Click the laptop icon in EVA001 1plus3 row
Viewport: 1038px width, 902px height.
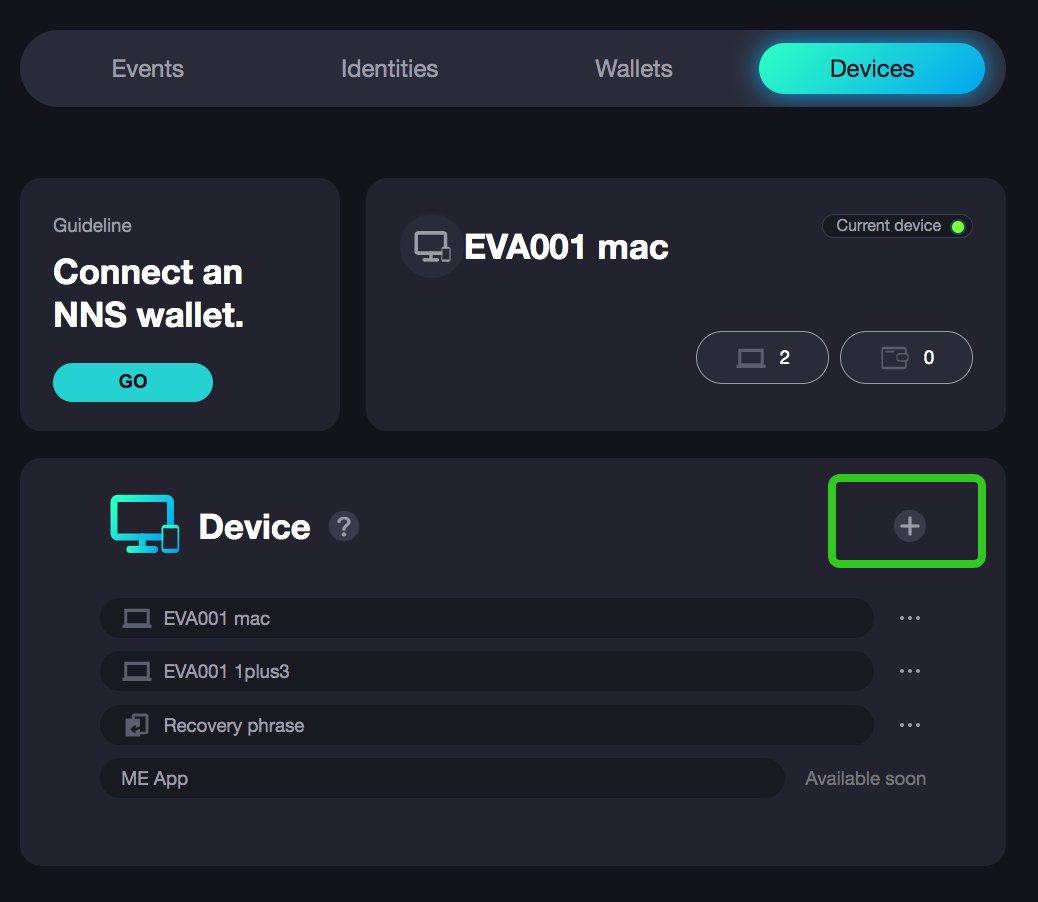click(x=137, y=672)
